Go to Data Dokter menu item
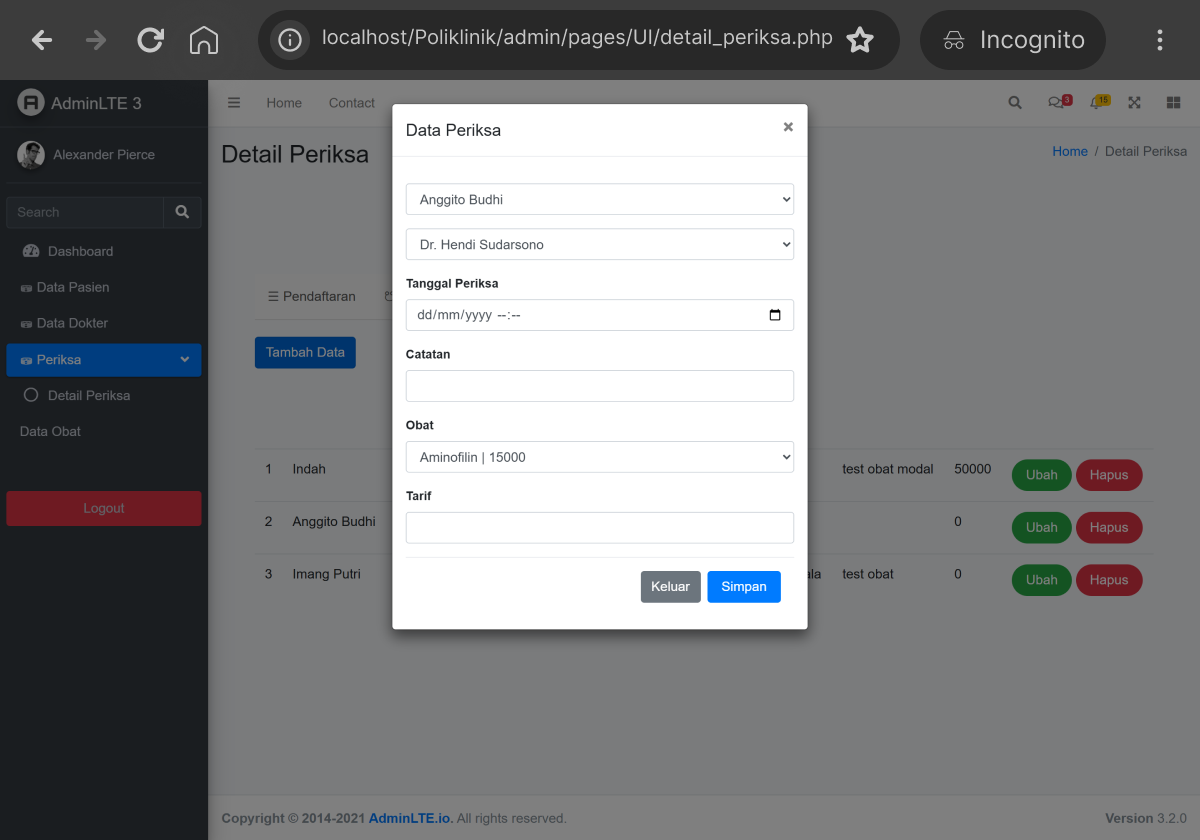The width and height of the screenshot is (1200, 840). coord(72,323)
